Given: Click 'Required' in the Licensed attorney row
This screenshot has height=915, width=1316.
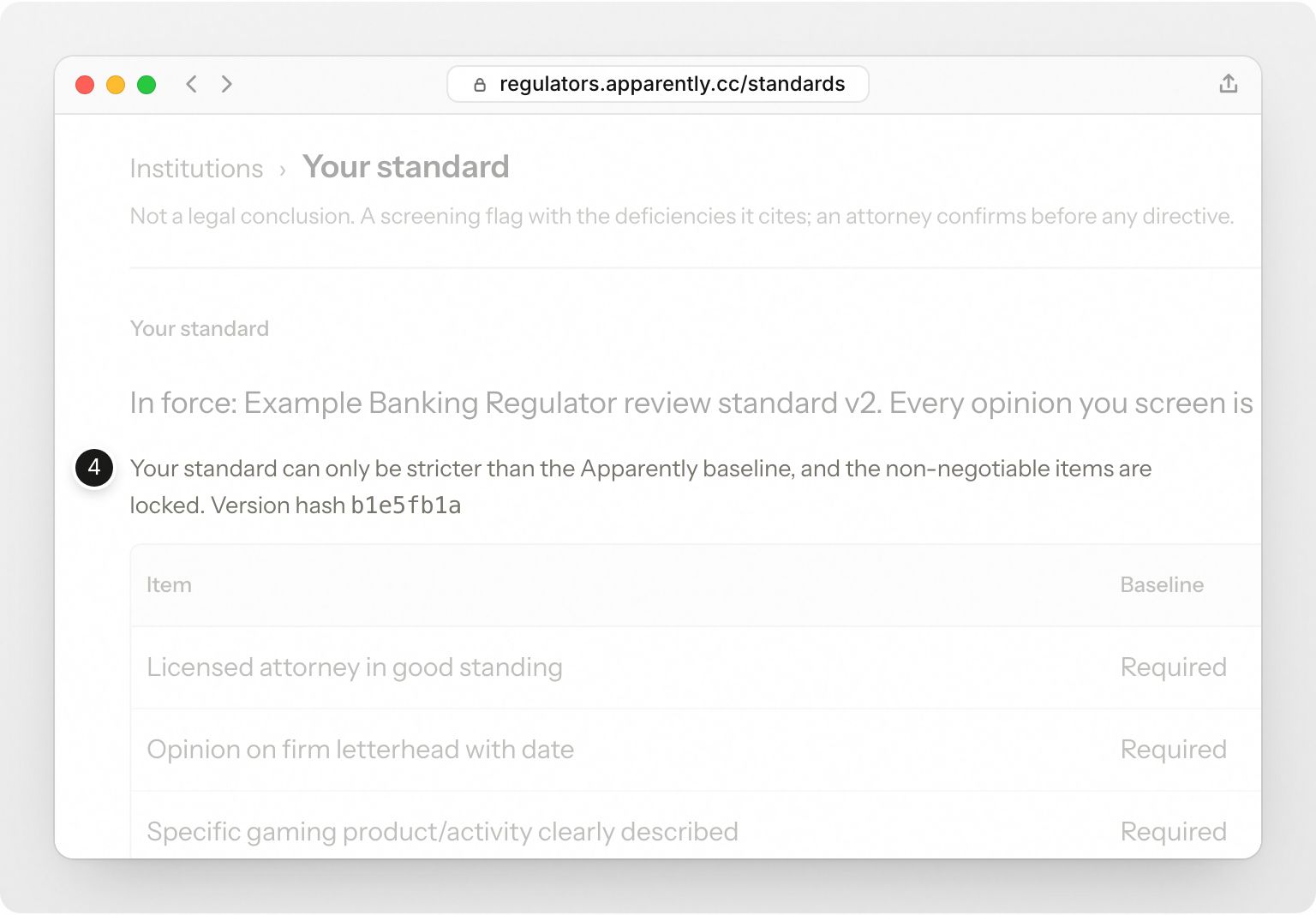Looking at the screenshot, I should tap(1174, 667).
